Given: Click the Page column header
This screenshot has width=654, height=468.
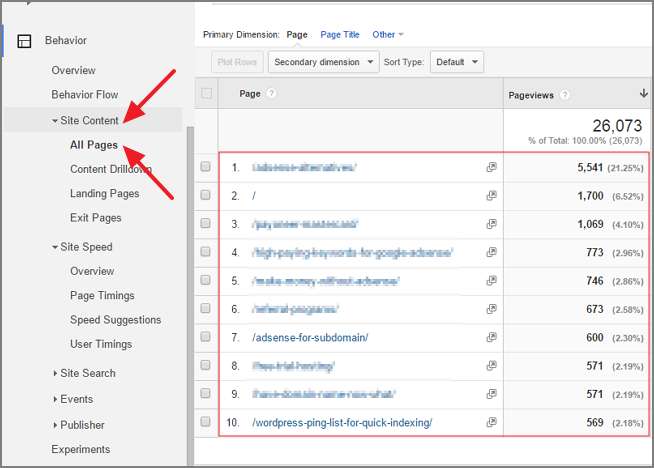Looking at the screenshot, I should [250, 94].
